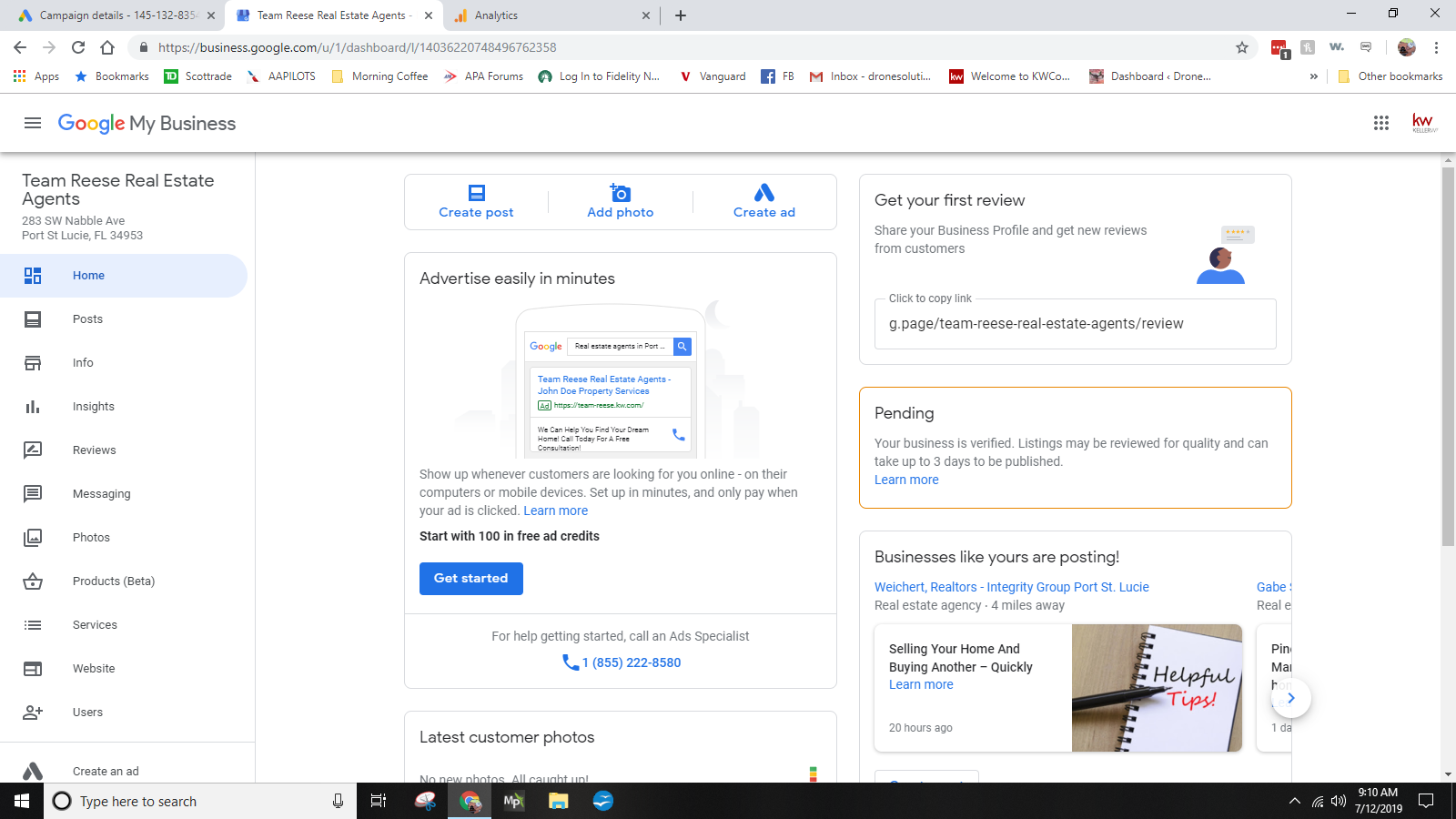
Task: Click the Photos icon in sidebar
Action: pyautogui.click(x=33, y=538)
